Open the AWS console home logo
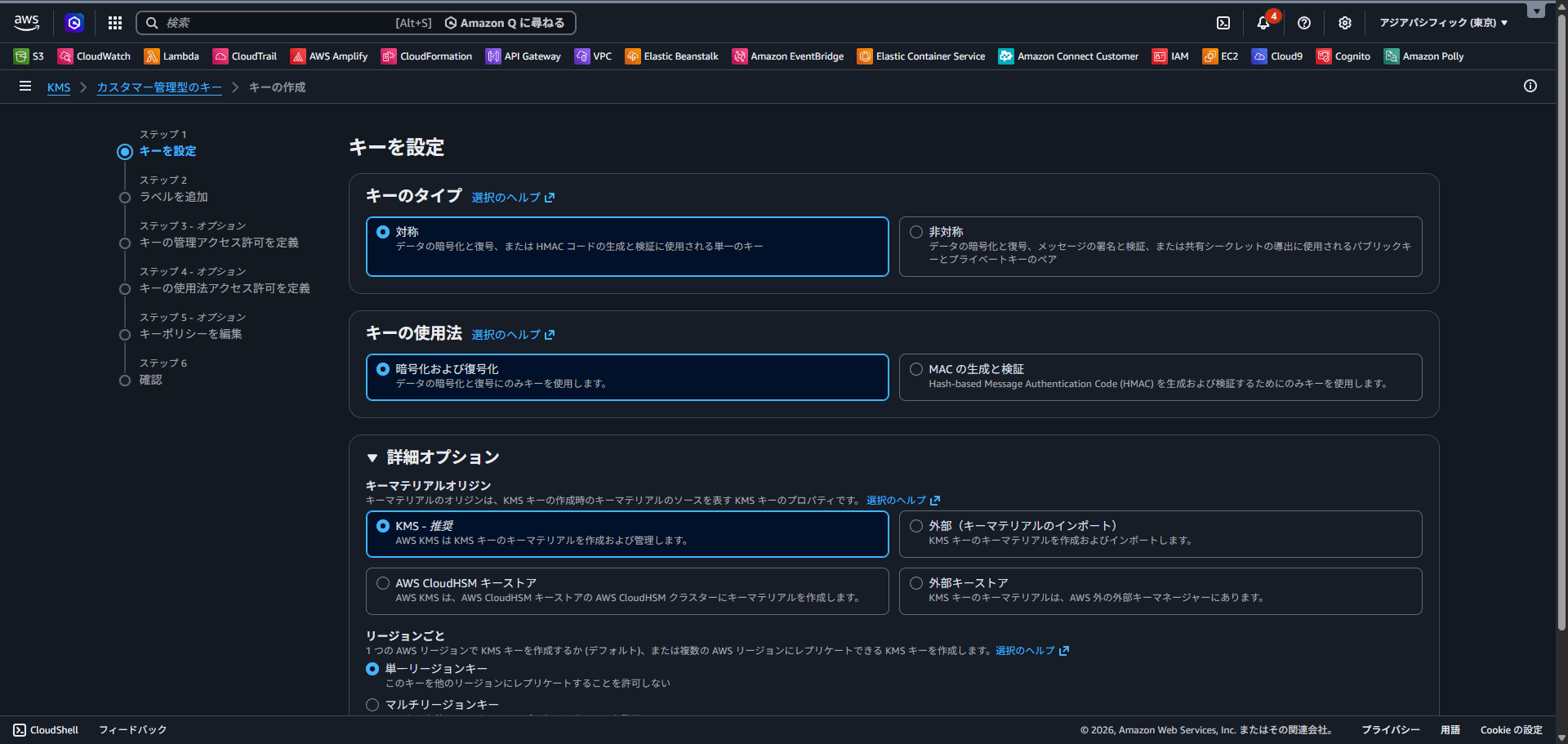 pyautogui.click(x=26, y=23)
